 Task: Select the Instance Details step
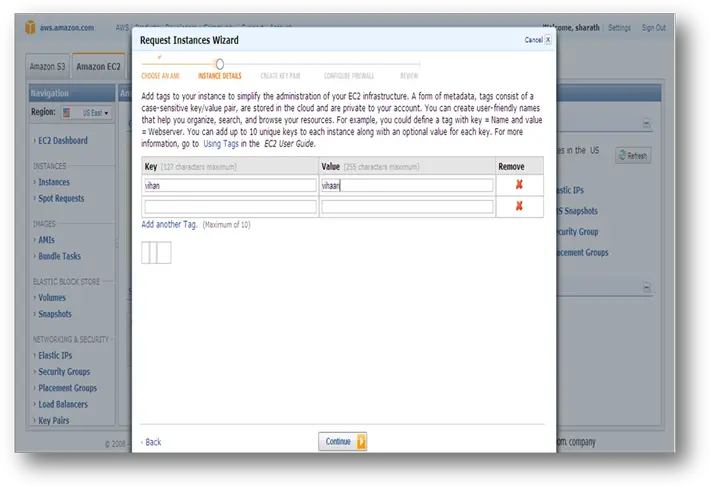(220, 76)
